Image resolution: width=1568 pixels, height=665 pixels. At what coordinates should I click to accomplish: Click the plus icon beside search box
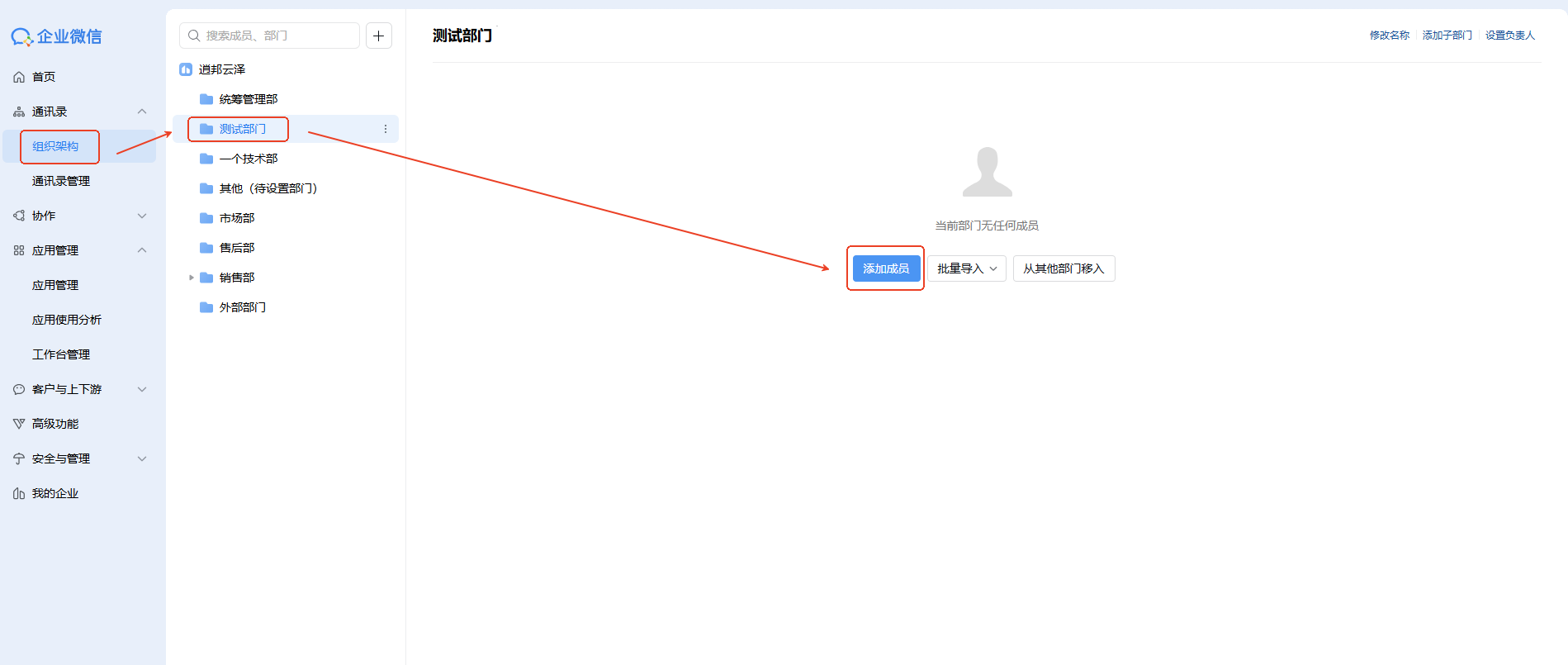coord(378,36)
